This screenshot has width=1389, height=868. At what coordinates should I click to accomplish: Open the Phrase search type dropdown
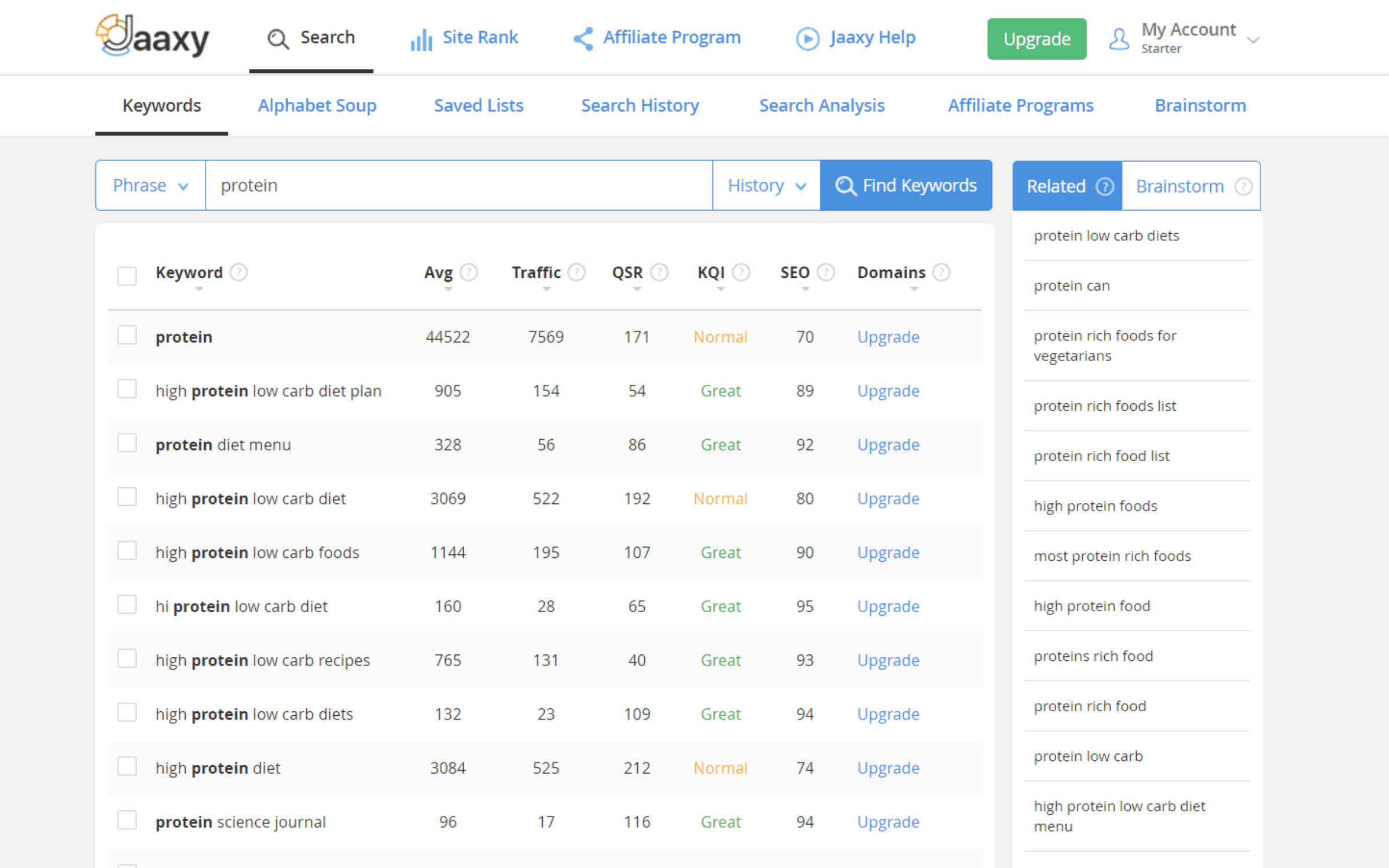[x=150, y=185]
